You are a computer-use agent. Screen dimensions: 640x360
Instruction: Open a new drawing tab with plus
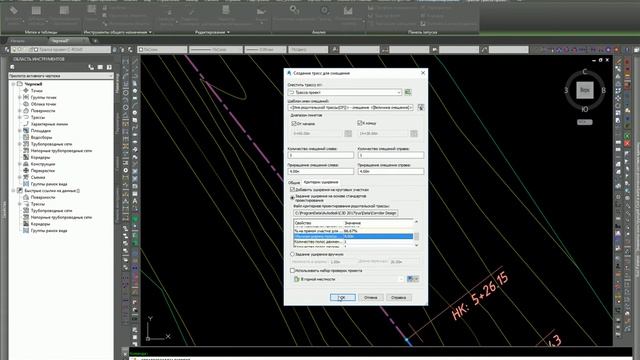tap(96, 41)
